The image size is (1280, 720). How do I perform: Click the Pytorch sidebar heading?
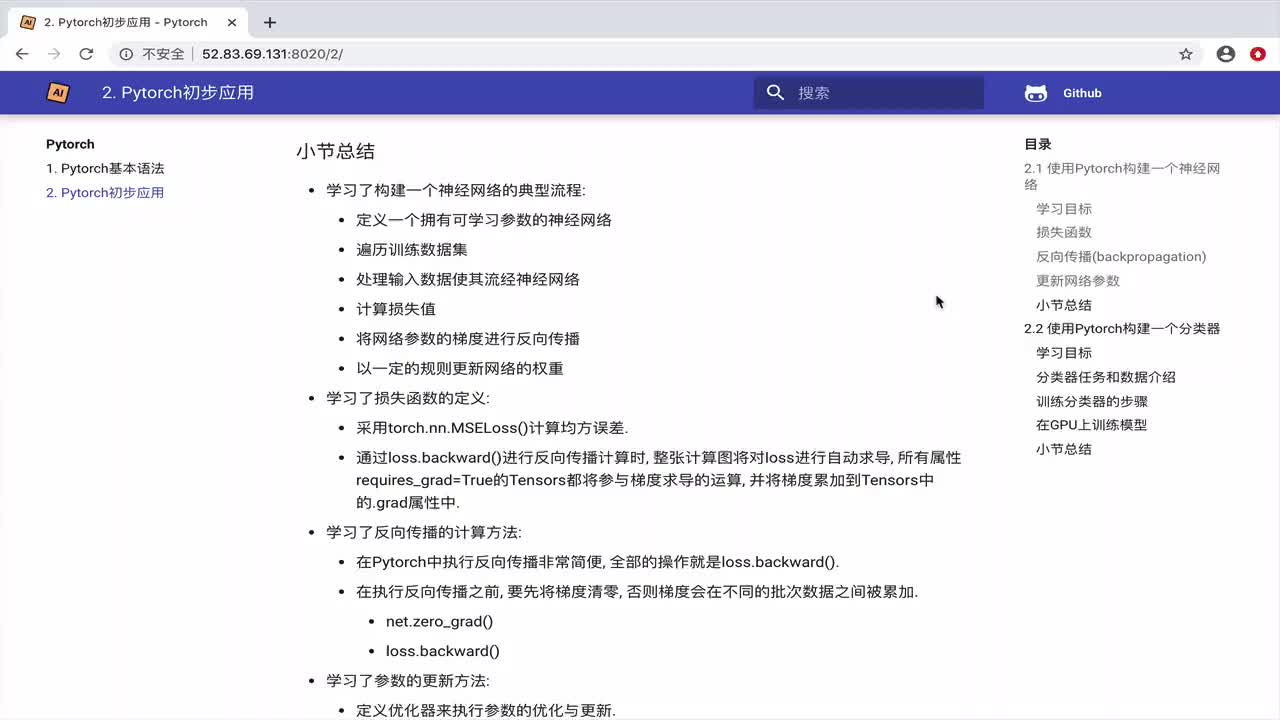(x=70, y=144)
